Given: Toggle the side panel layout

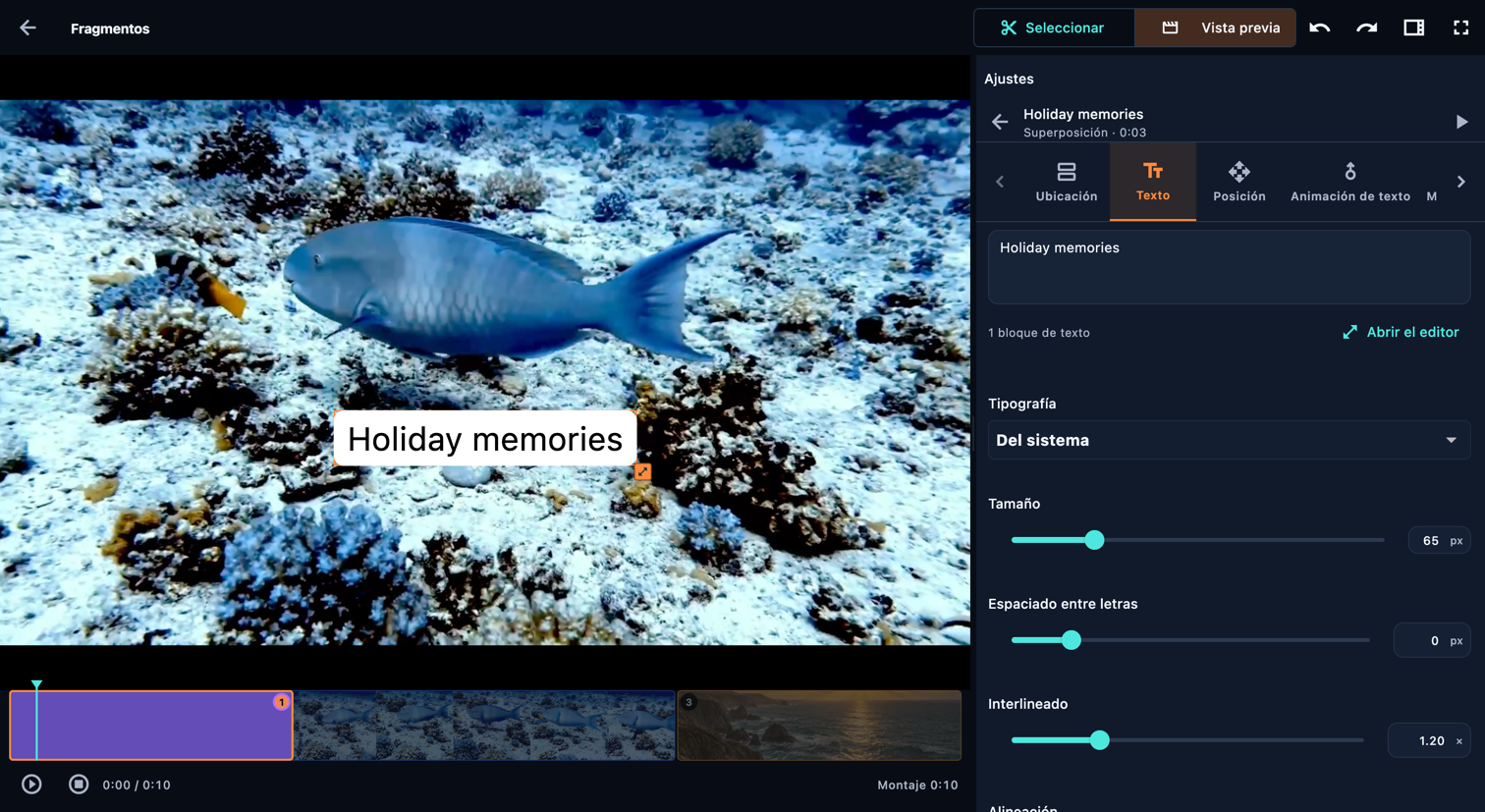Looking at the screenshot, I should (x=1413, y=28).
